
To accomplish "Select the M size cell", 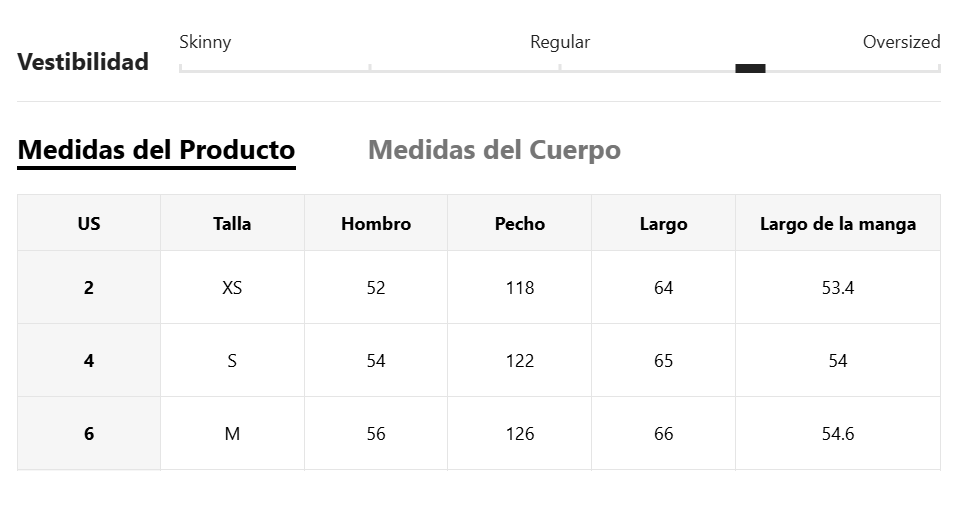I will (232, 433).
